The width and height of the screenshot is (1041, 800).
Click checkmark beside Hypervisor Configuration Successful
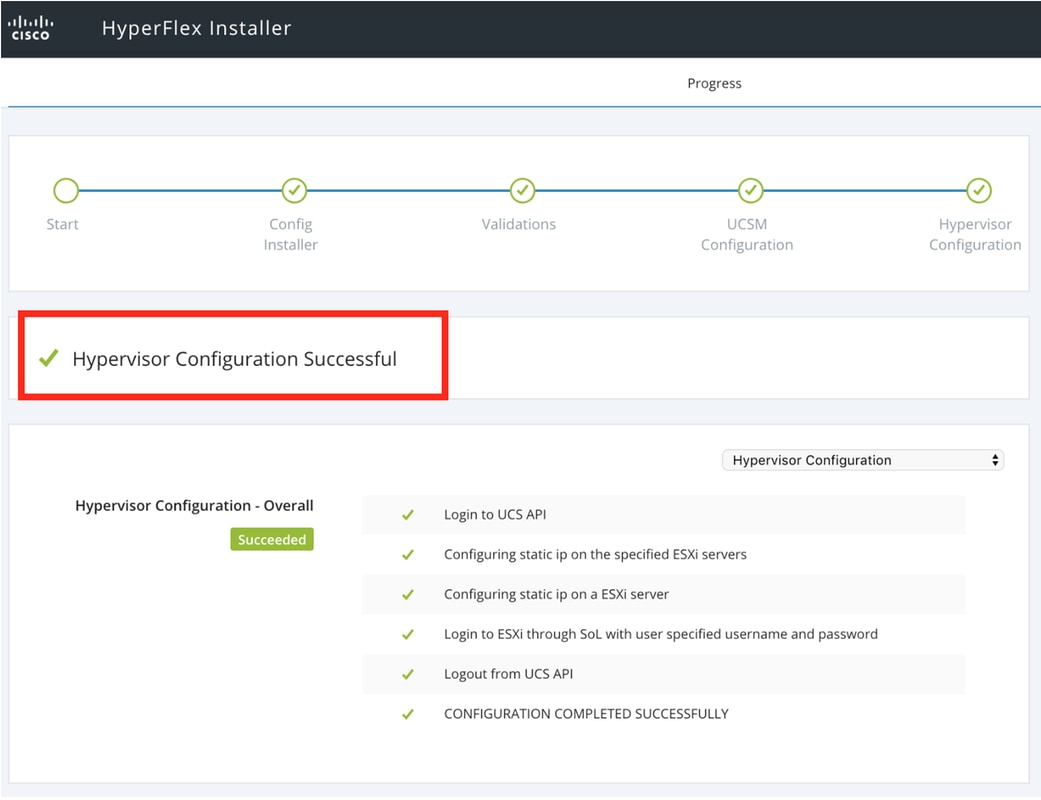(48, 358)
